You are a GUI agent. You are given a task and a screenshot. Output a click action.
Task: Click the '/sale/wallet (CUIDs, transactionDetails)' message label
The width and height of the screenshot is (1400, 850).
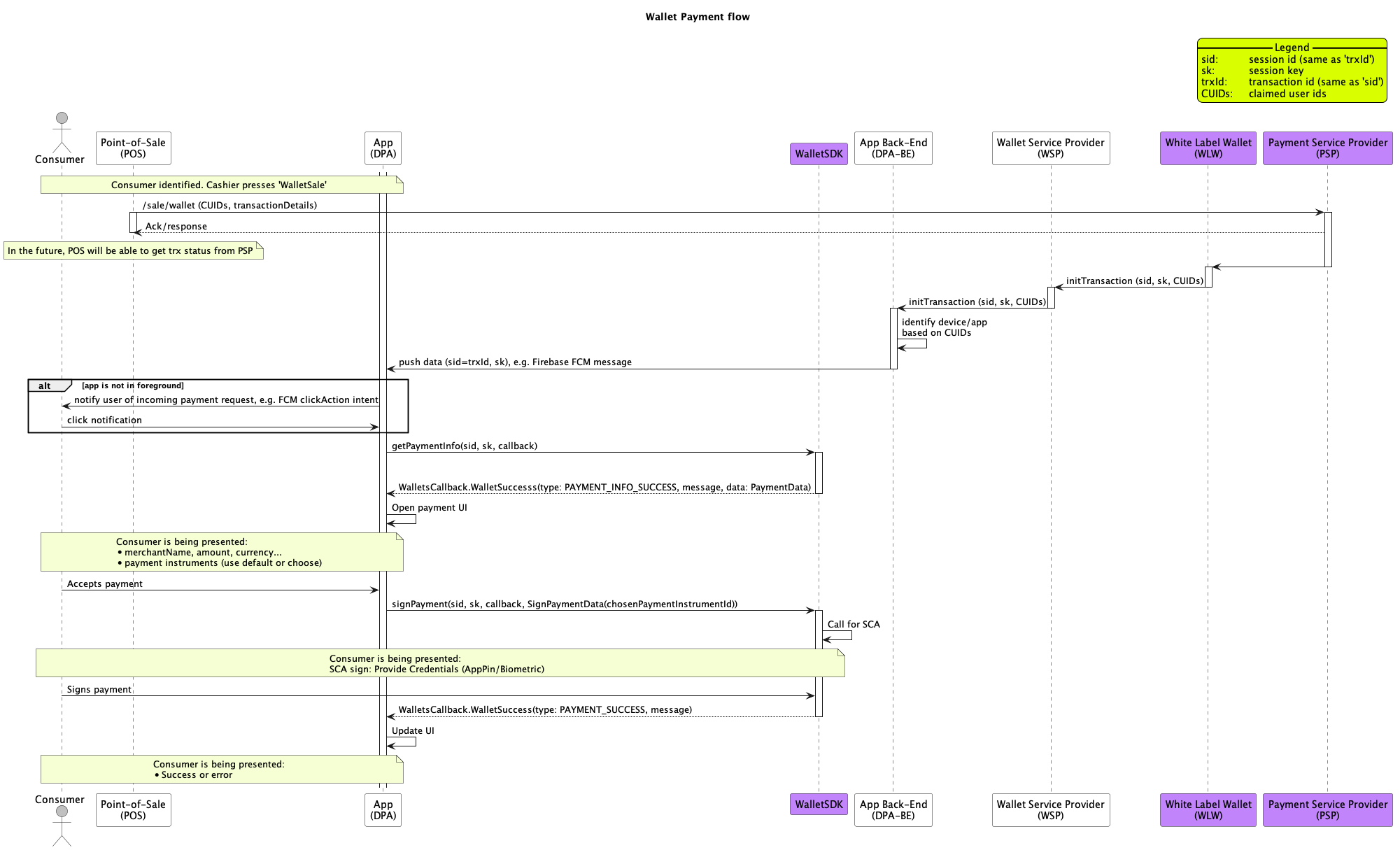click(x=229, y=205)
